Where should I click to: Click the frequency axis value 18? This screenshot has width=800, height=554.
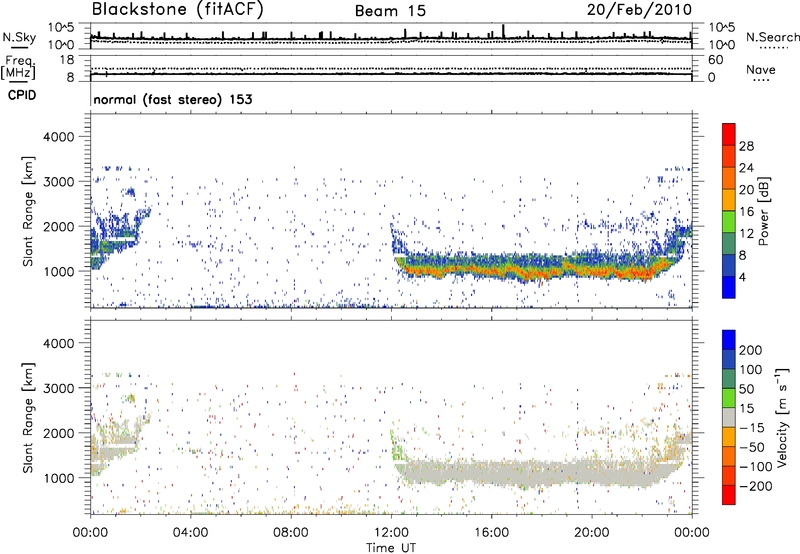[66, 60]
